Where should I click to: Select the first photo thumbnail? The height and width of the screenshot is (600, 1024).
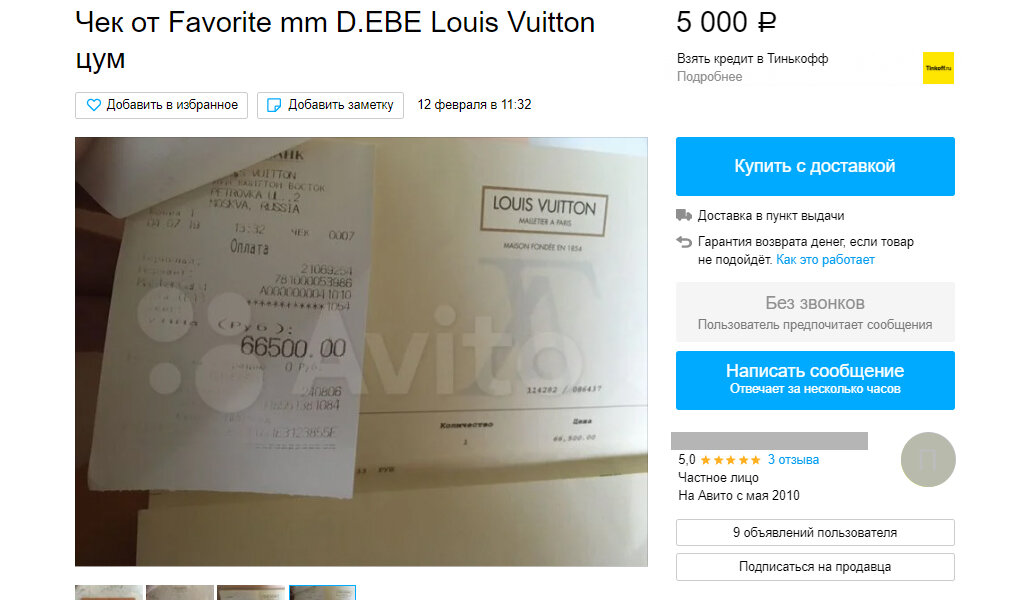(x=109, y=593)
